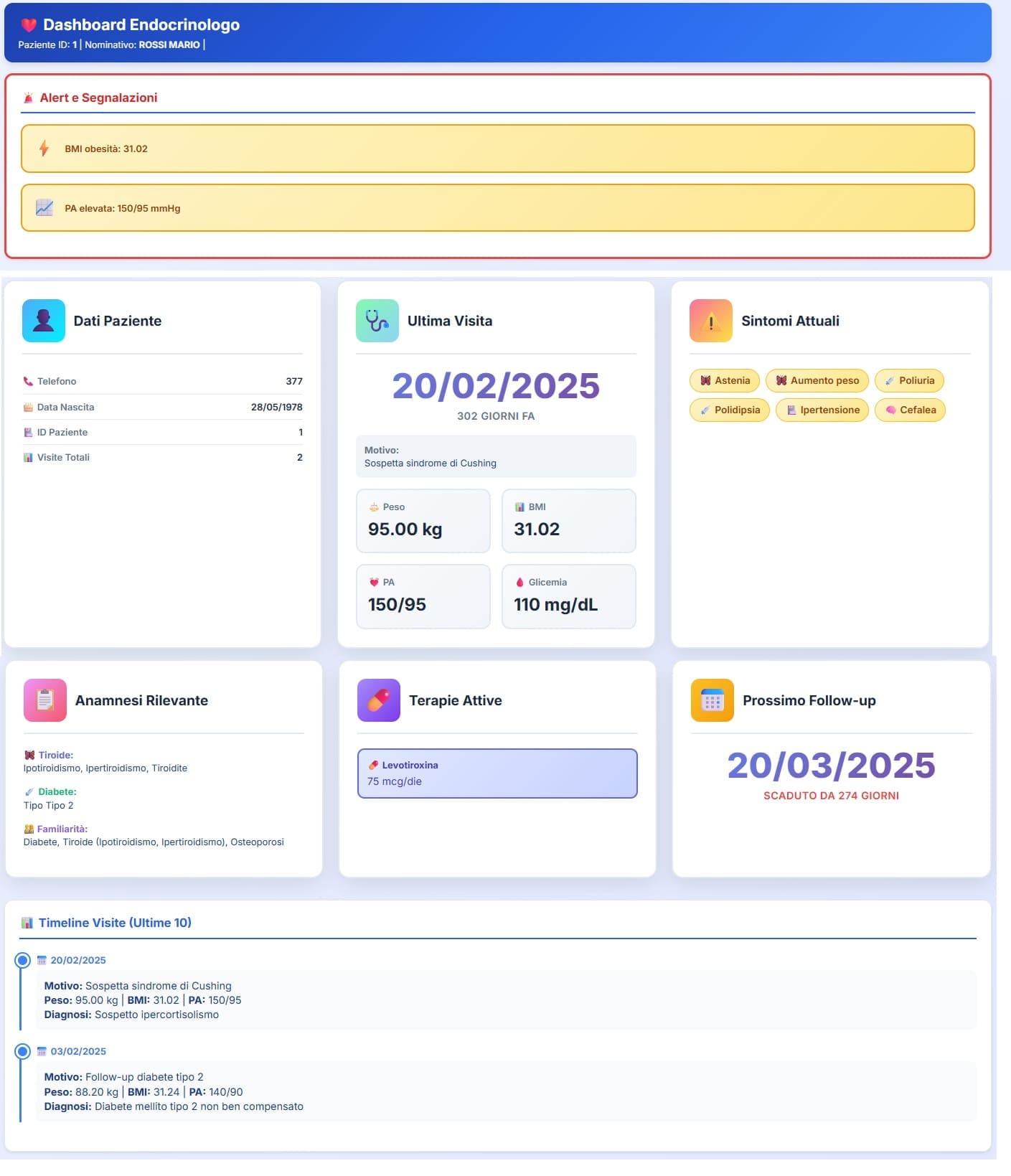This screenshot has width=1011, height=1176.
Task: Click the scale icon in Peso tile
Action: [374, 507]
